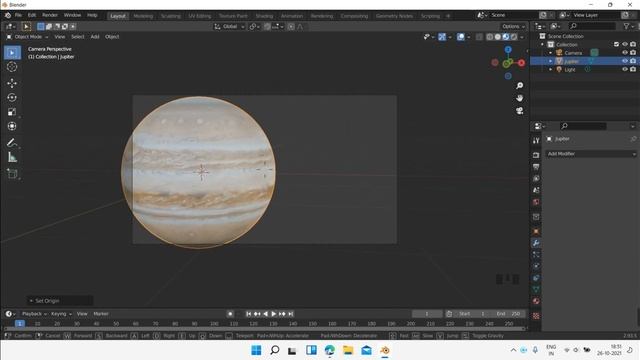This screenshot has width=640, height=360.
Task: Open the View Layer properties tab
Action: (536, 178)
